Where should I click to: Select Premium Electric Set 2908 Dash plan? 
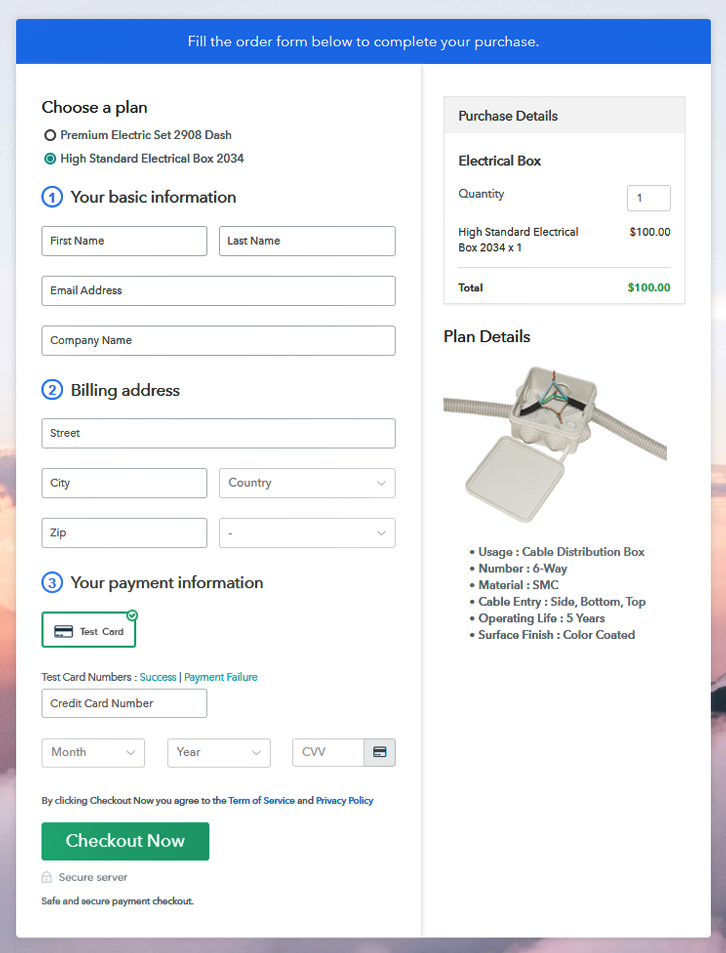[50, 135]
